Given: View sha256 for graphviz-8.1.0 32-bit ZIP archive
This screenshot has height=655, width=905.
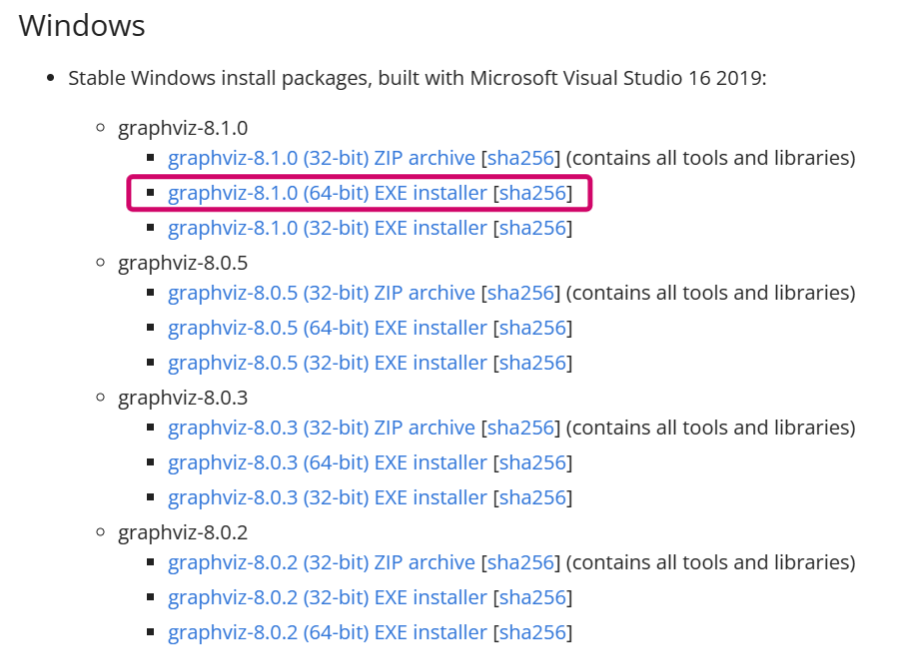Looking at the screenshot, I should point(521,158).
